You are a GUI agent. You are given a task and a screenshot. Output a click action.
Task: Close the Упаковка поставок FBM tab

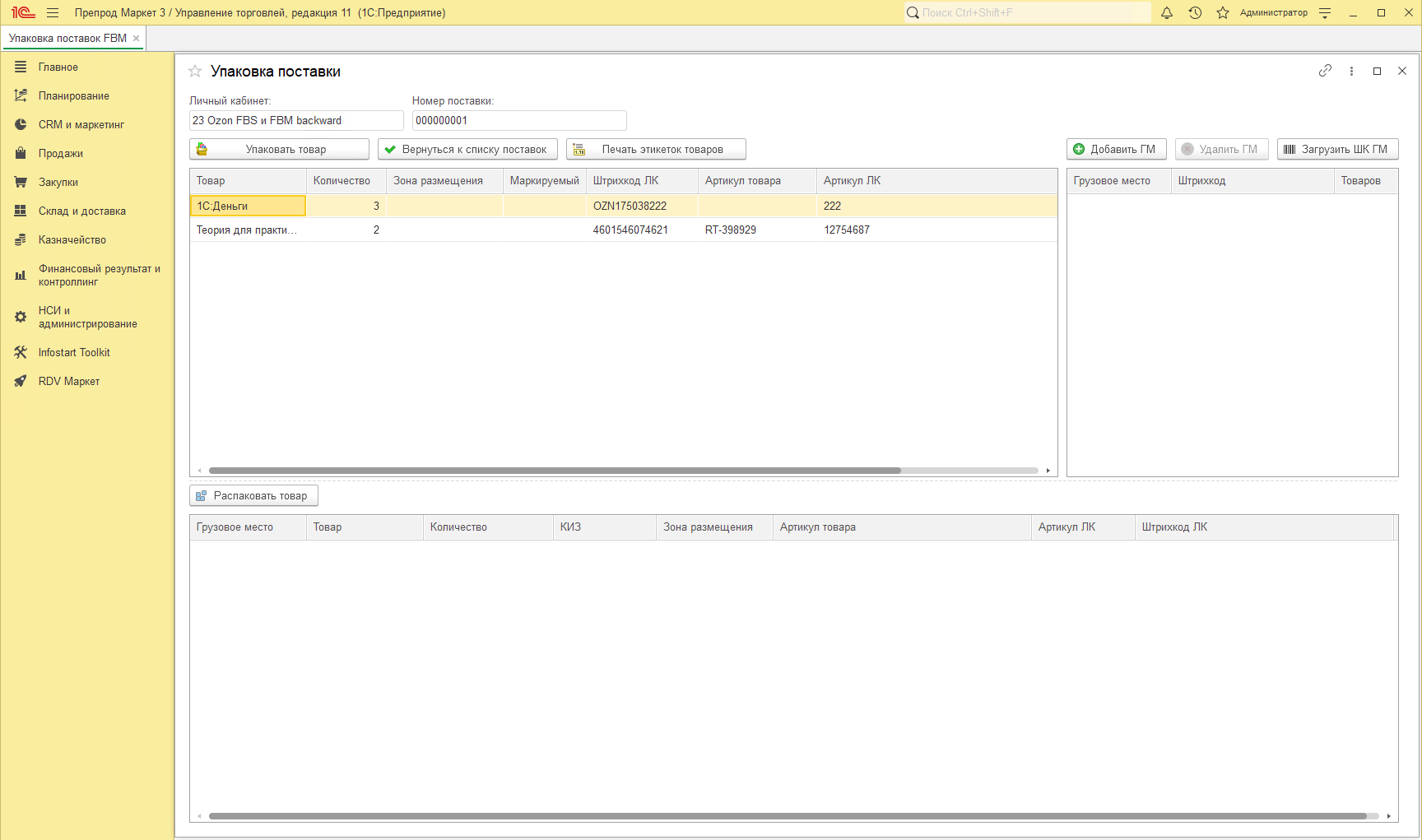pos(137,38)
